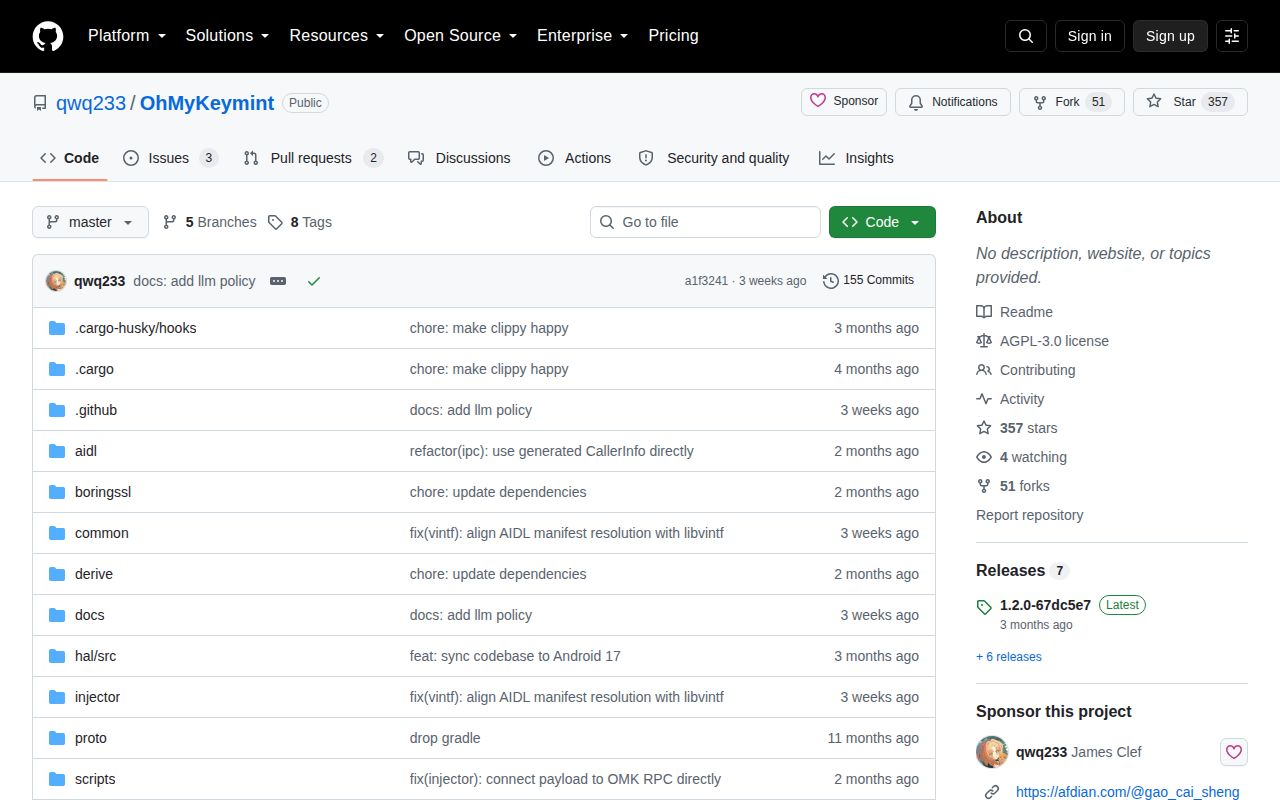Click Report repository
The height and width of the screenshot is (800, 1280).
click(1029, 515)
